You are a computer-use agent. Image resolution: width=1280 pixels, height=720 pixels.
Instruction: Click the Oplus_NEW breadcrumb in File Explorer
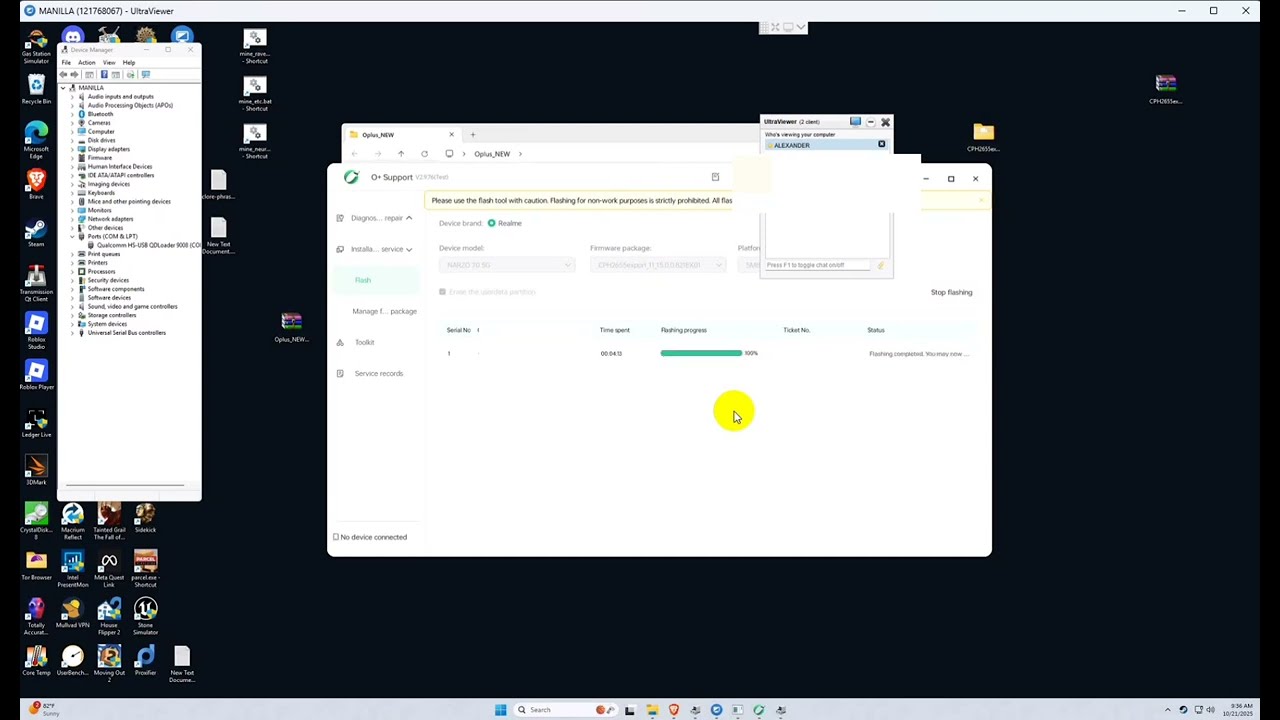click(492, 154)
